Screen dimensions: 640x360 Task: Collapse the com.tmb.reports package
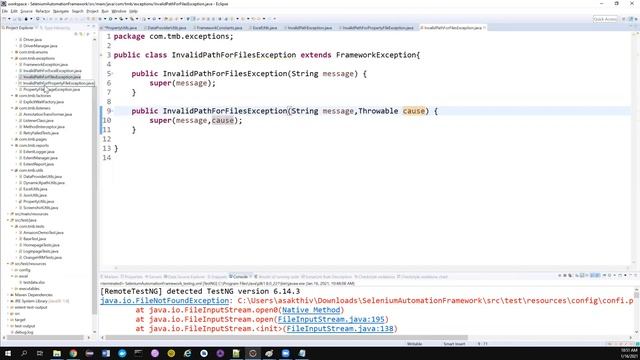click(12, 145)
